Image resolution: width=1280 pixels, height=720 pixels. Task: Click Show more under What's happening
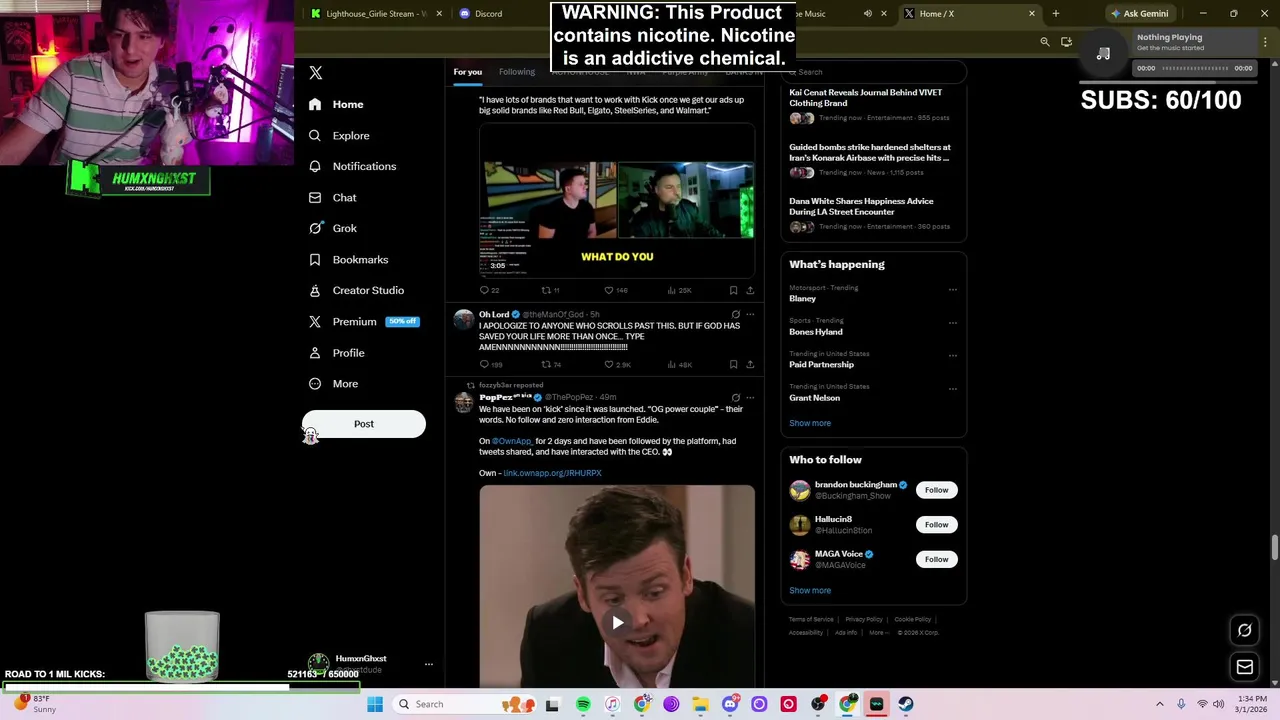[810, 423]
